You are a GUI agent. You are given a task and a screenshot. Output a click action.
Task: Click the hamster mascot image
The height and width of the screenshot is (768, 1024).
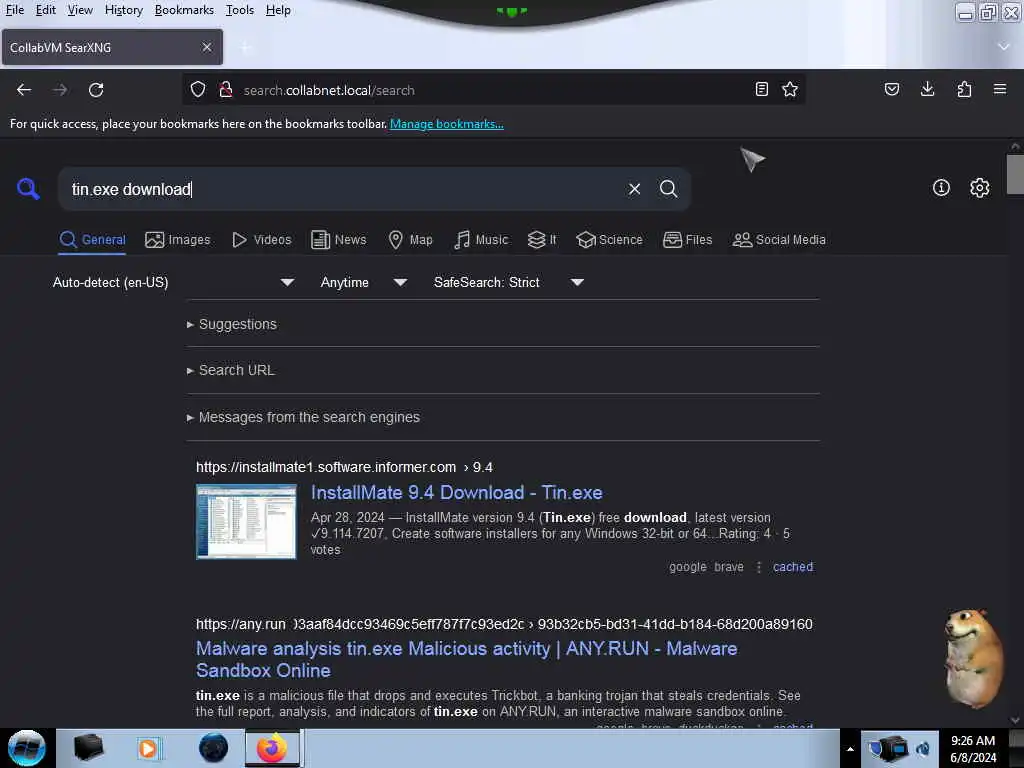(x=973, y=658)
